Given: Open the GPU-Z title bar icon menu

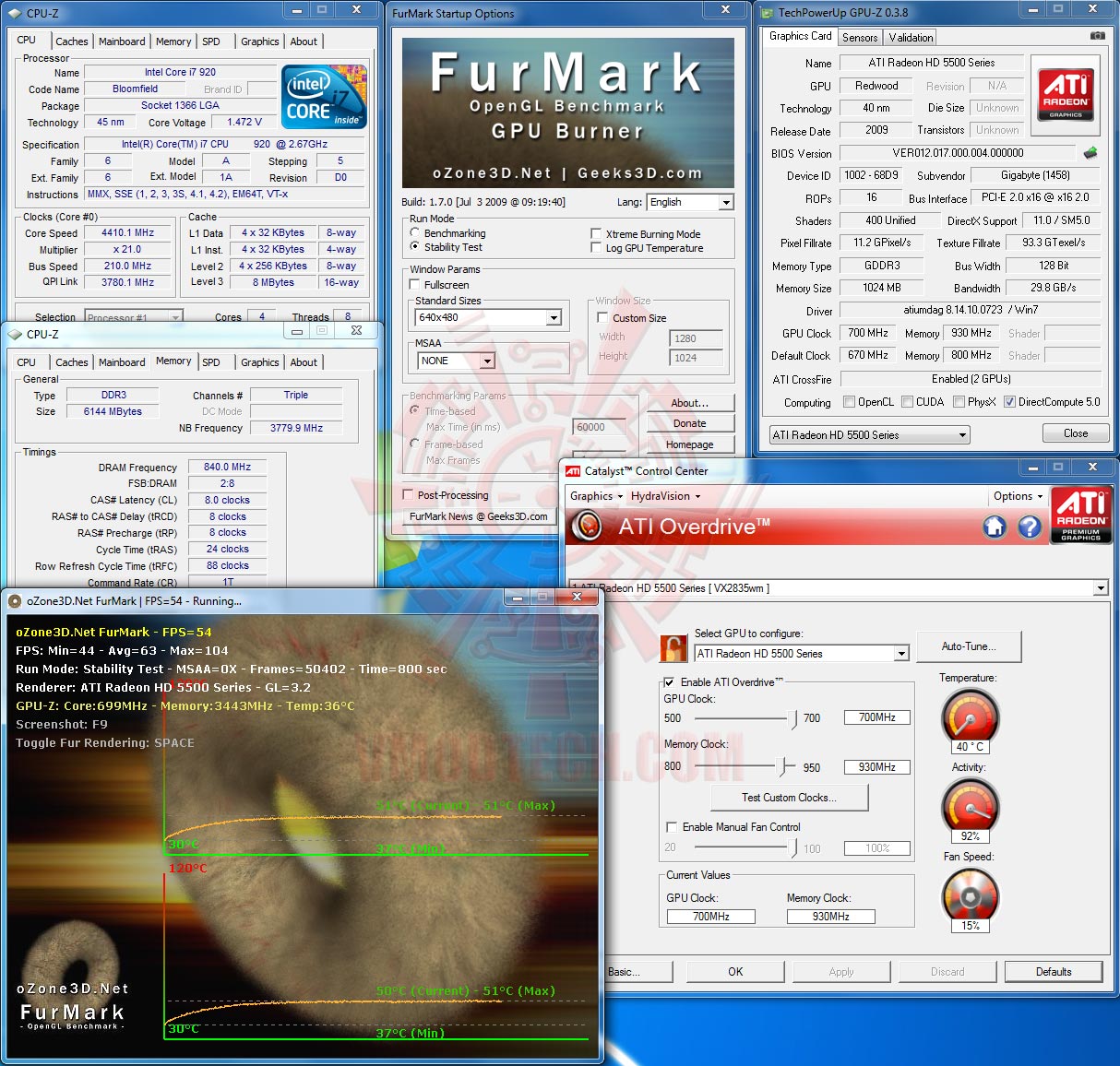Looking at the screenshot, I should (x=767, y=12).
